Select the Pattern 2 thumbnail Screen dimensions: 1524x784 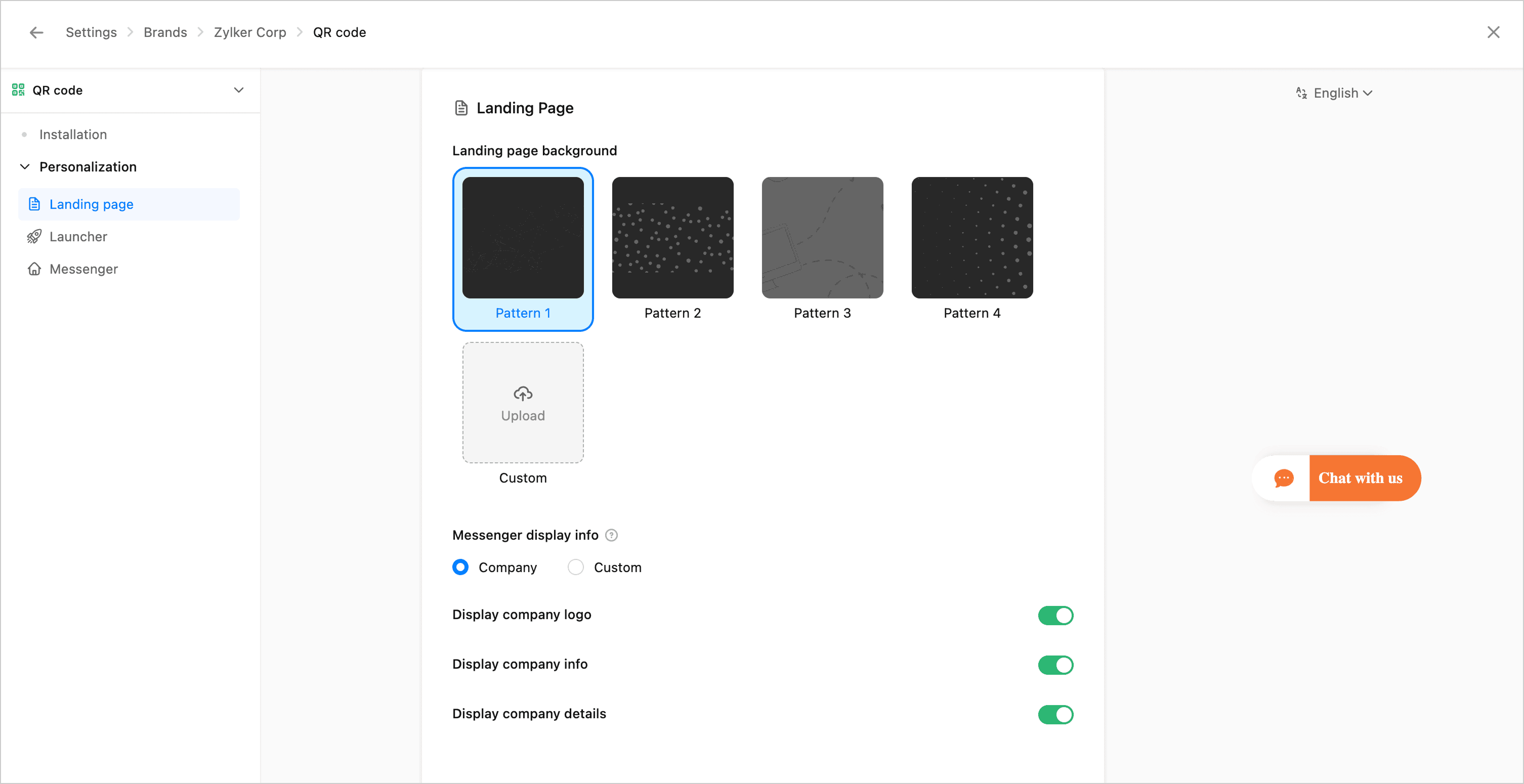point(672,238)
